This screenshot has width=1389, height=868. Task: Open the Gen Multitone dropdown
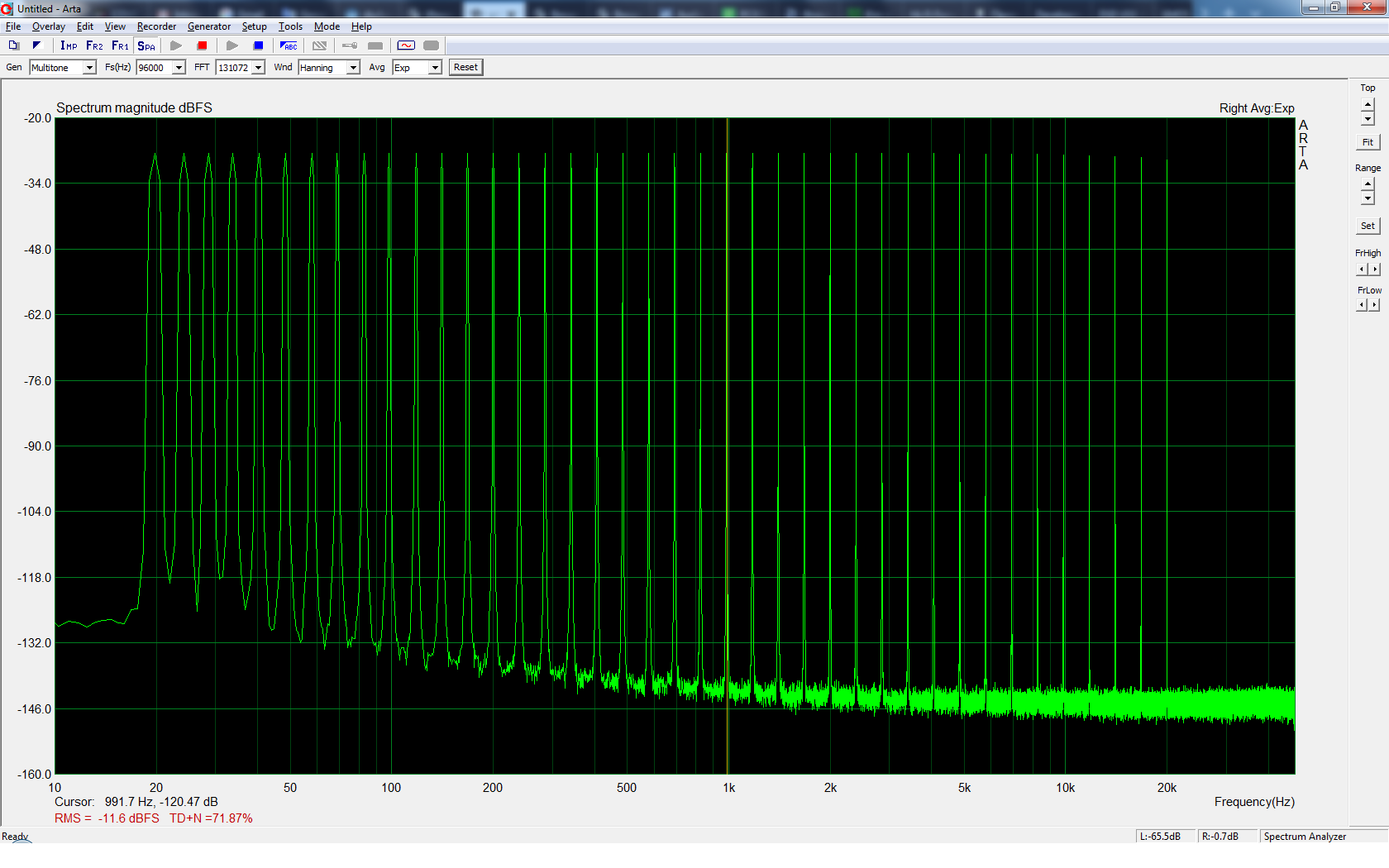point(89,68)
